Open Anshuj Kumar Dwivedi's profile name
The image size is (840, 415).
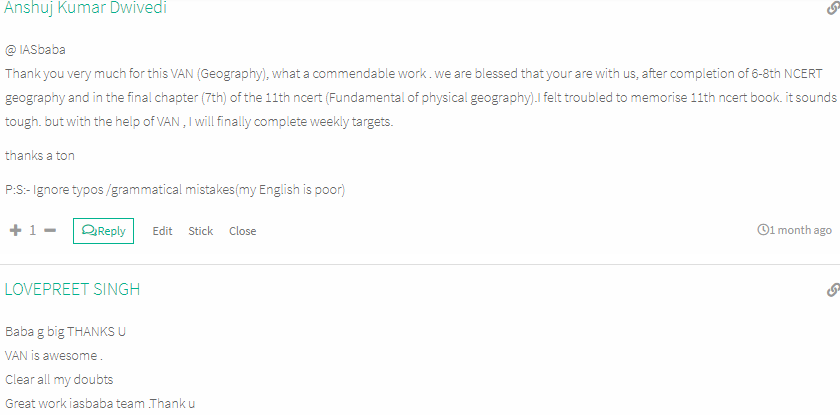pos(85,8)
